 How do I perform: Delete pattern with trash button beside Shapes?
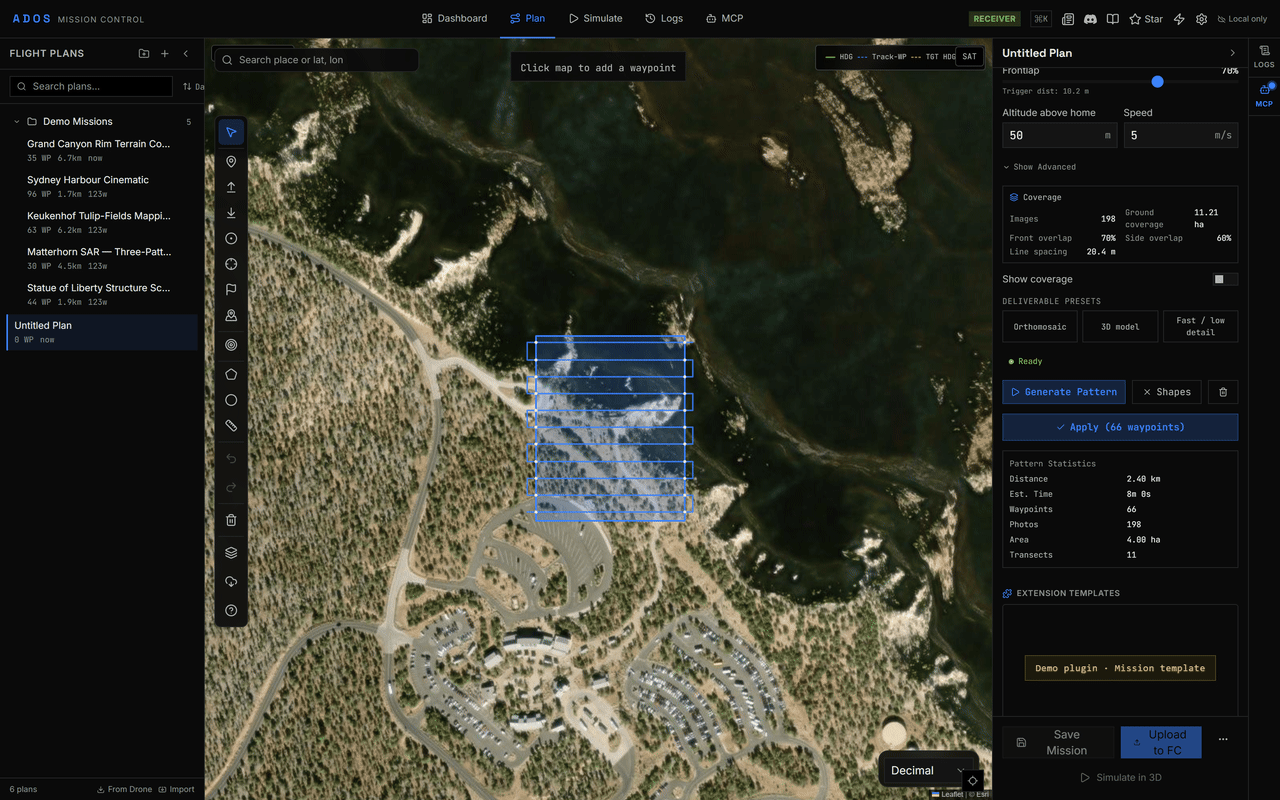pyautogui.click(x=1223, y=392)
